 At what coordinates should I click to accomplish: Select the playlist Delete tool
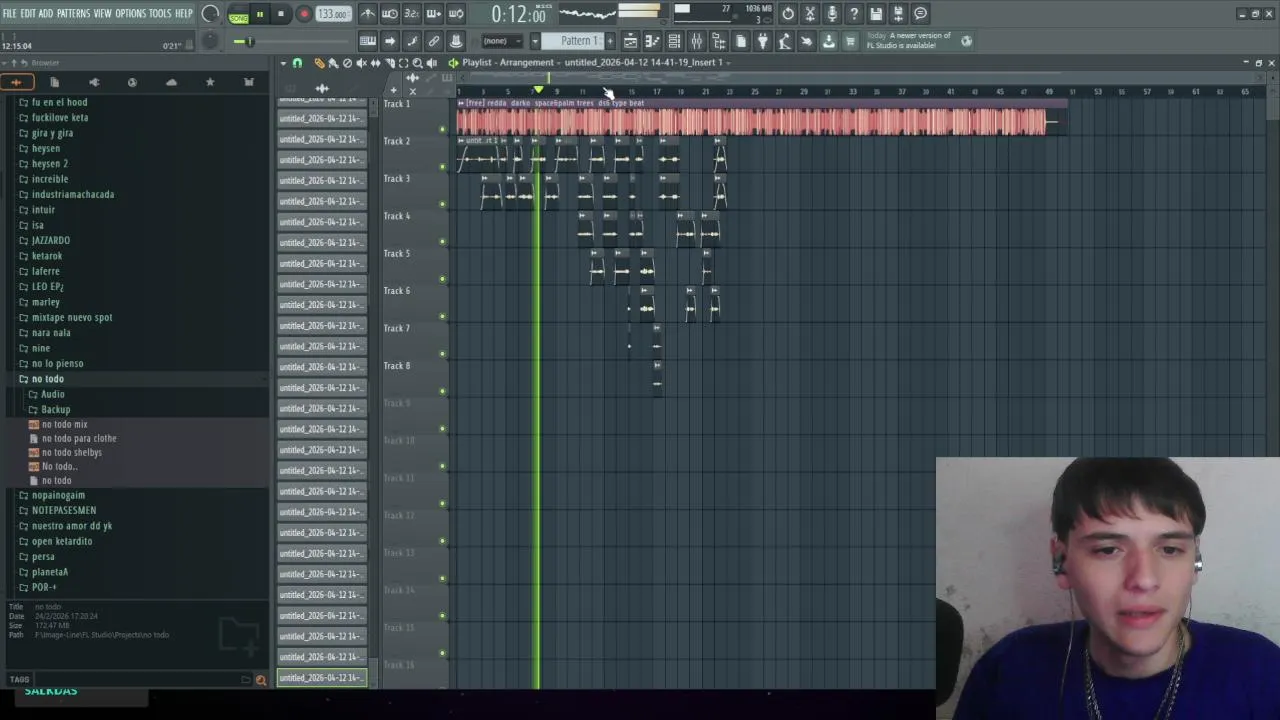tap(347, 63)
